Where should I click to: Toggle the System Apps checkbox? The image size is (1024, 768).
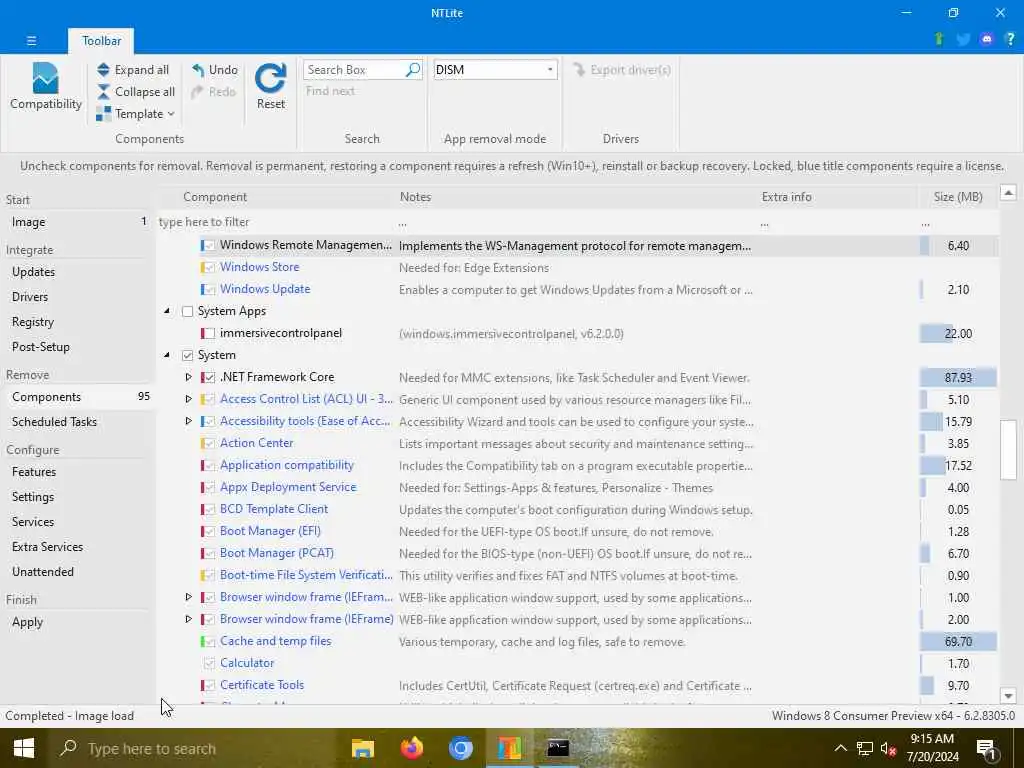(187, 312)
